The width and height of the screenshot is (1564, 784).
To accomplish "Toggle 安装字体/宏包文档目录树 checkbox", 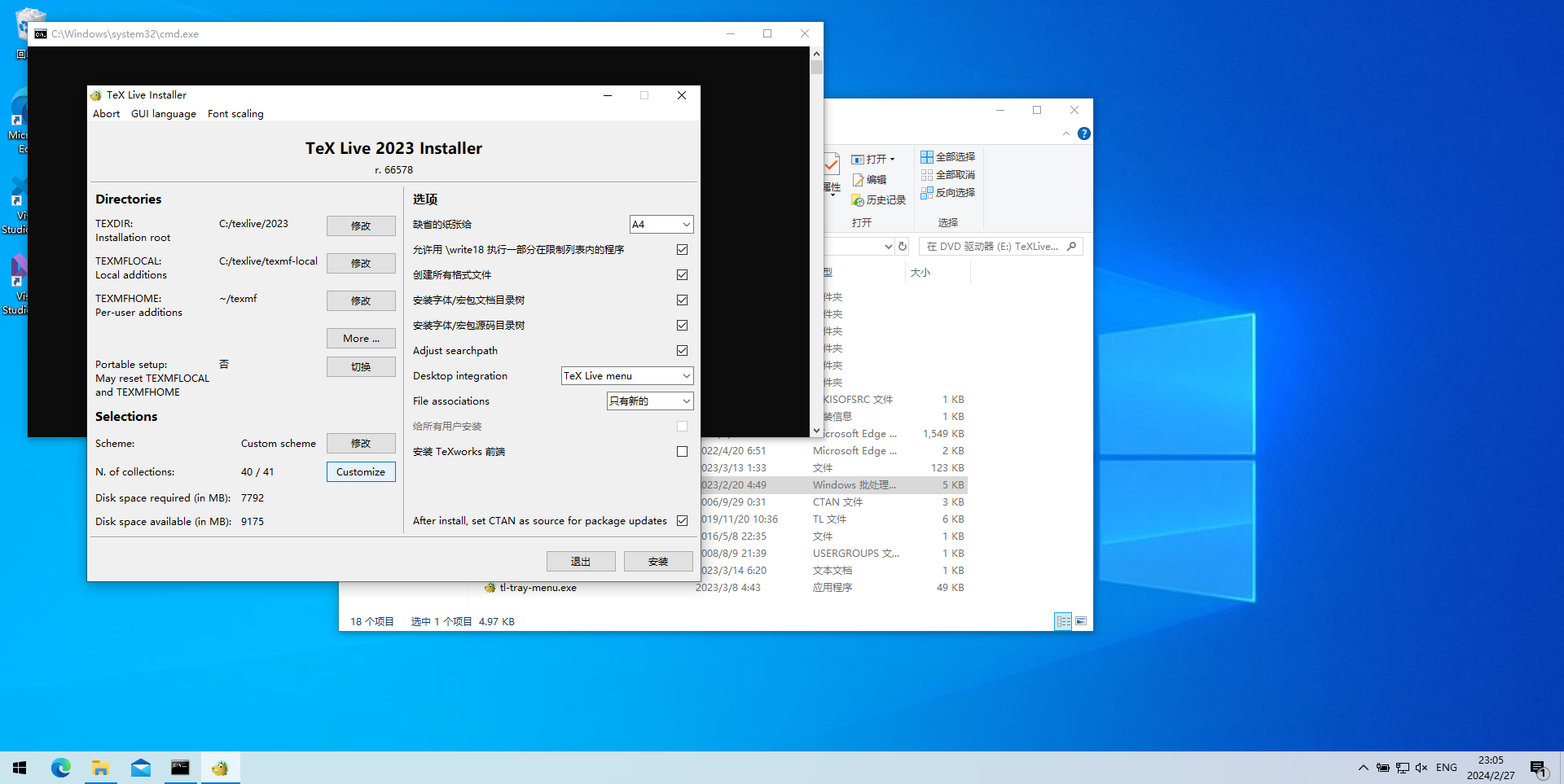I will pos(682,300).
